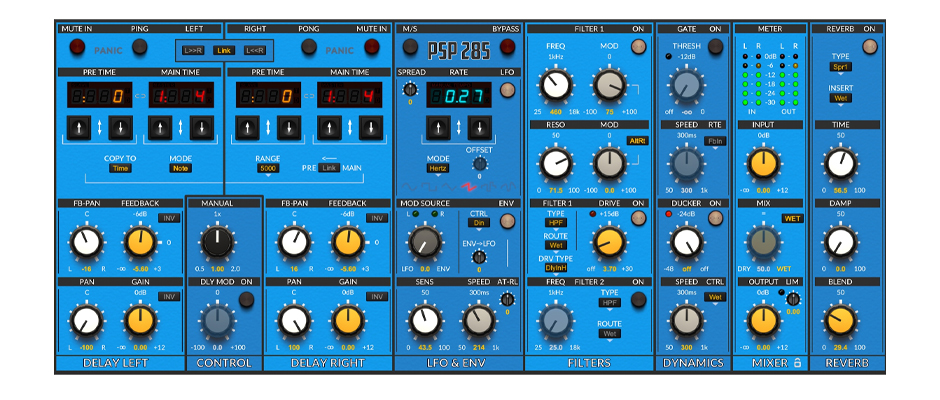Toggle FILTER 1 ON button

pyautogui.click(x=638, y=47)
